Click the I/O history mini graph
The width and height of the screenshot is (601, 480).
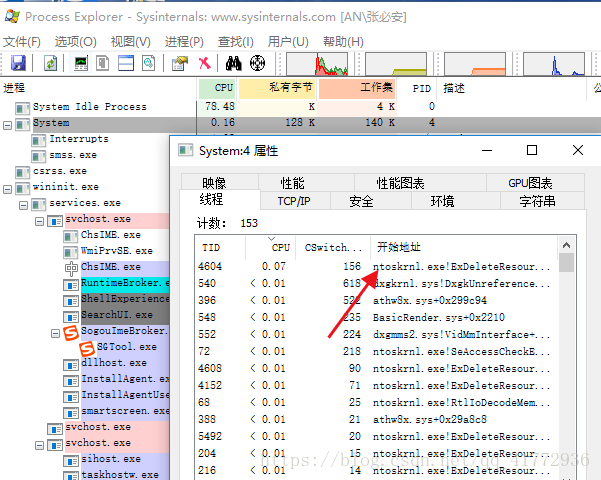point(554,64)
